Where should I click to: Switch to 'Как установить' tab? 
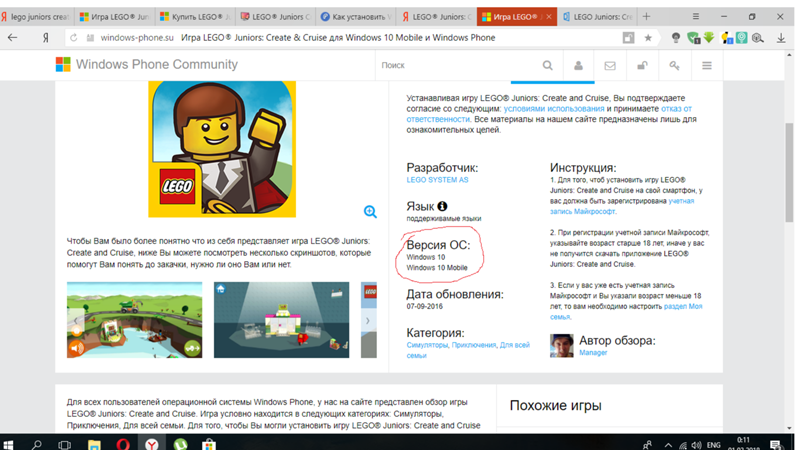coord(356,17)
